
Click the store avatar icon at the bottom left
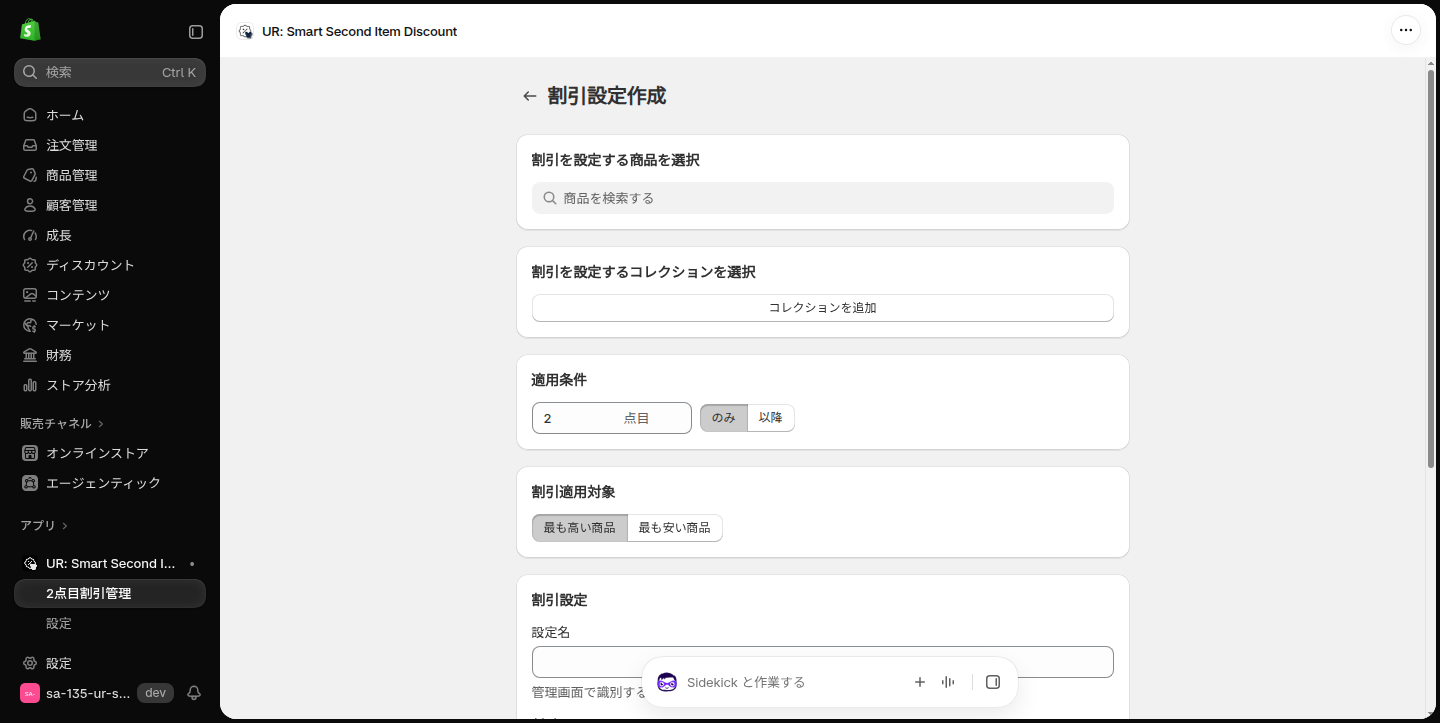click(x=30, y=693)
